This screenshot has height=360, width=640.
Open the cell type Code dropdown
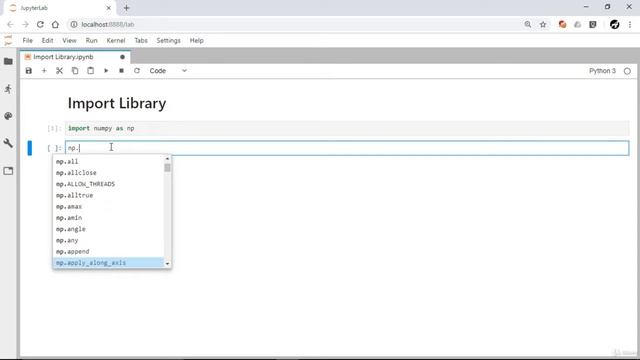168,71
